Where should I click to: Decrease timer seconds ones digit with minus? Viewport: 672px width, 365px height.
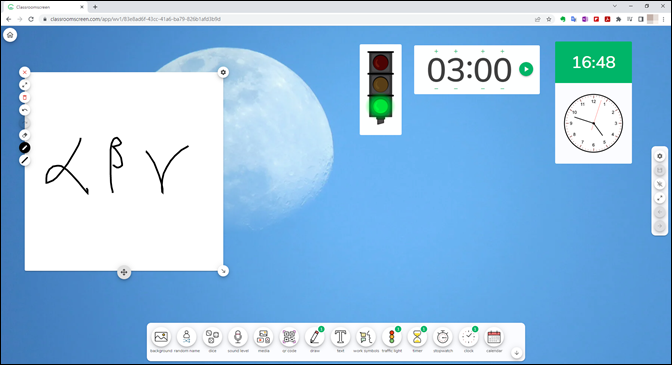click(x=502, y=89)
